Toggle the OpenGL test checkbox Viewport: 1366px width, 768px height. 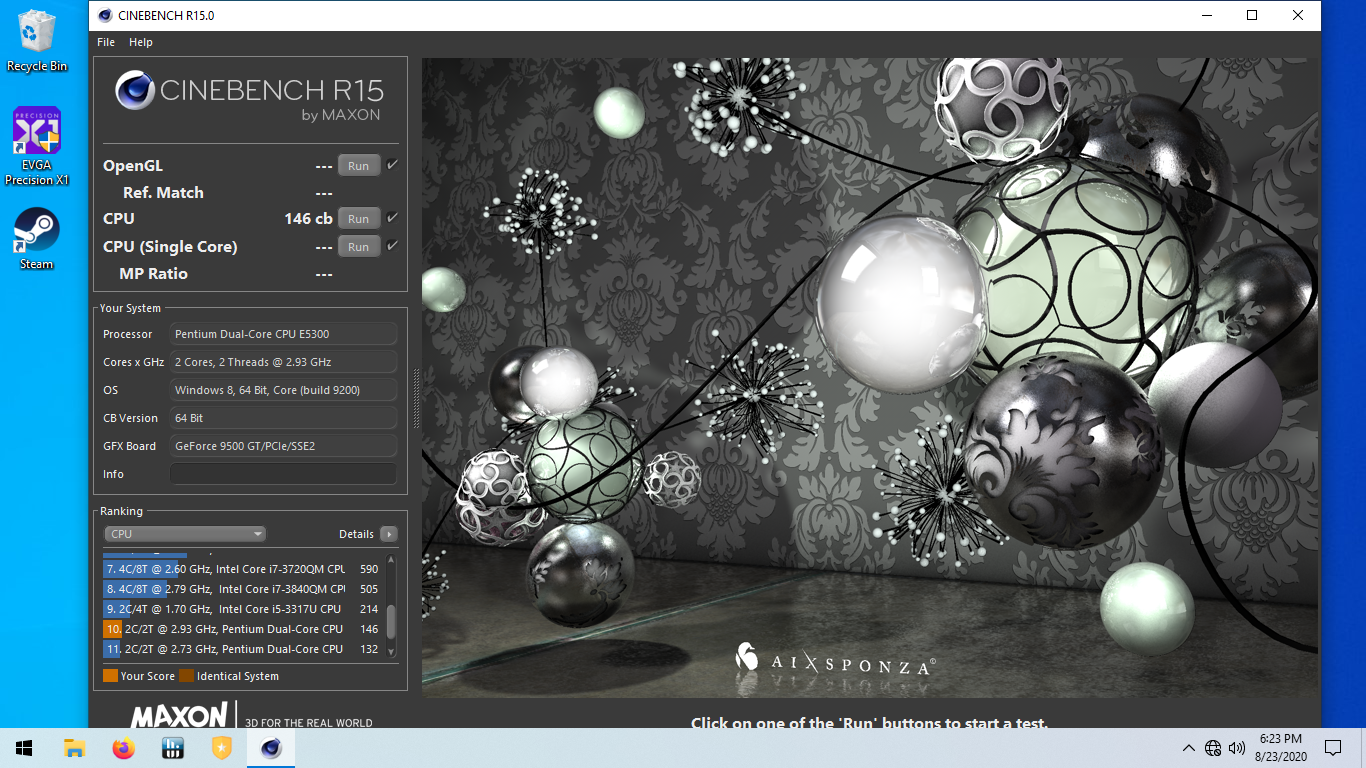click(393, 165)
